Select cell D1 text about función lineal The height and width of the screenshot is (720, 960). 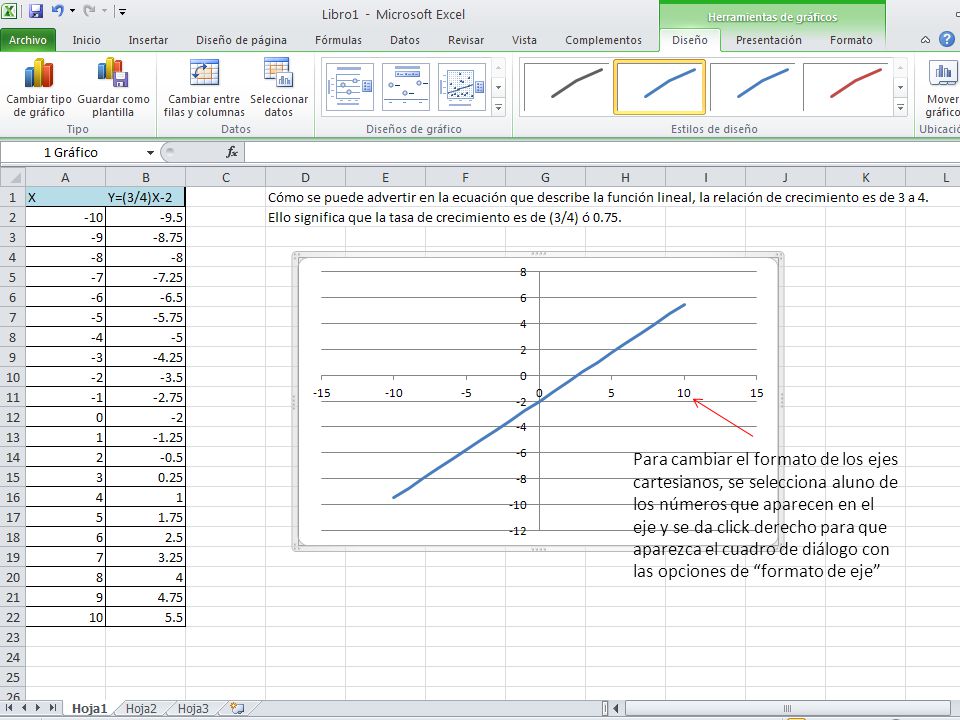point(598,197)
